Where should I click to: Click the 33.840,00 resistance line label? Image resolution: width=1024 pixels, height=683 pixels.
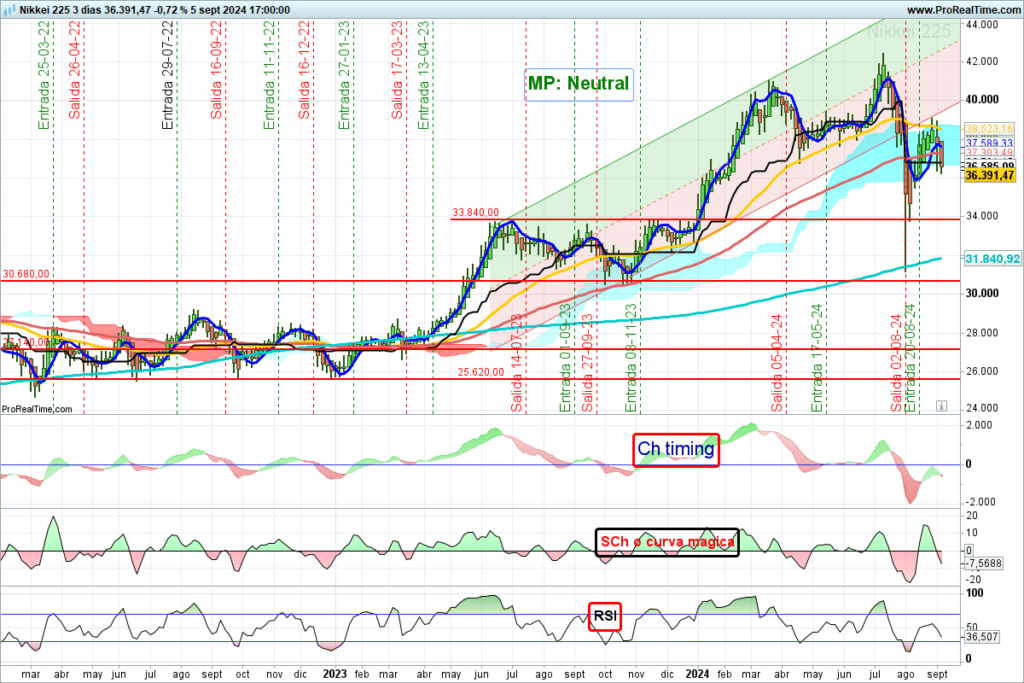(x=475, y=212)
